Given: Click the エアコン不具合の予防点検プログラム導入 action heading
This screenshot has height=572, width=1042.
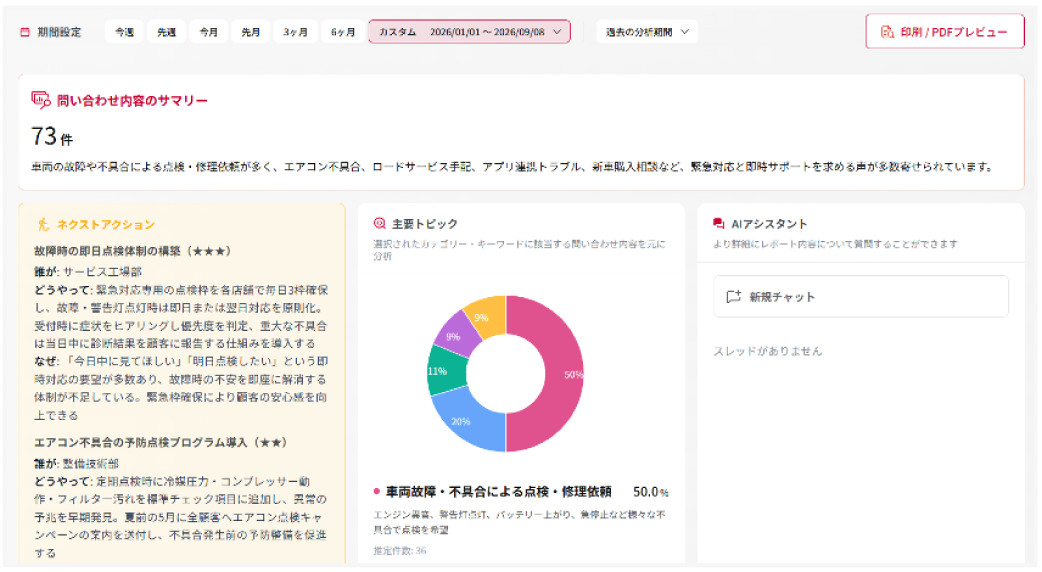Looking at the screenshot, I should point(160,442).
